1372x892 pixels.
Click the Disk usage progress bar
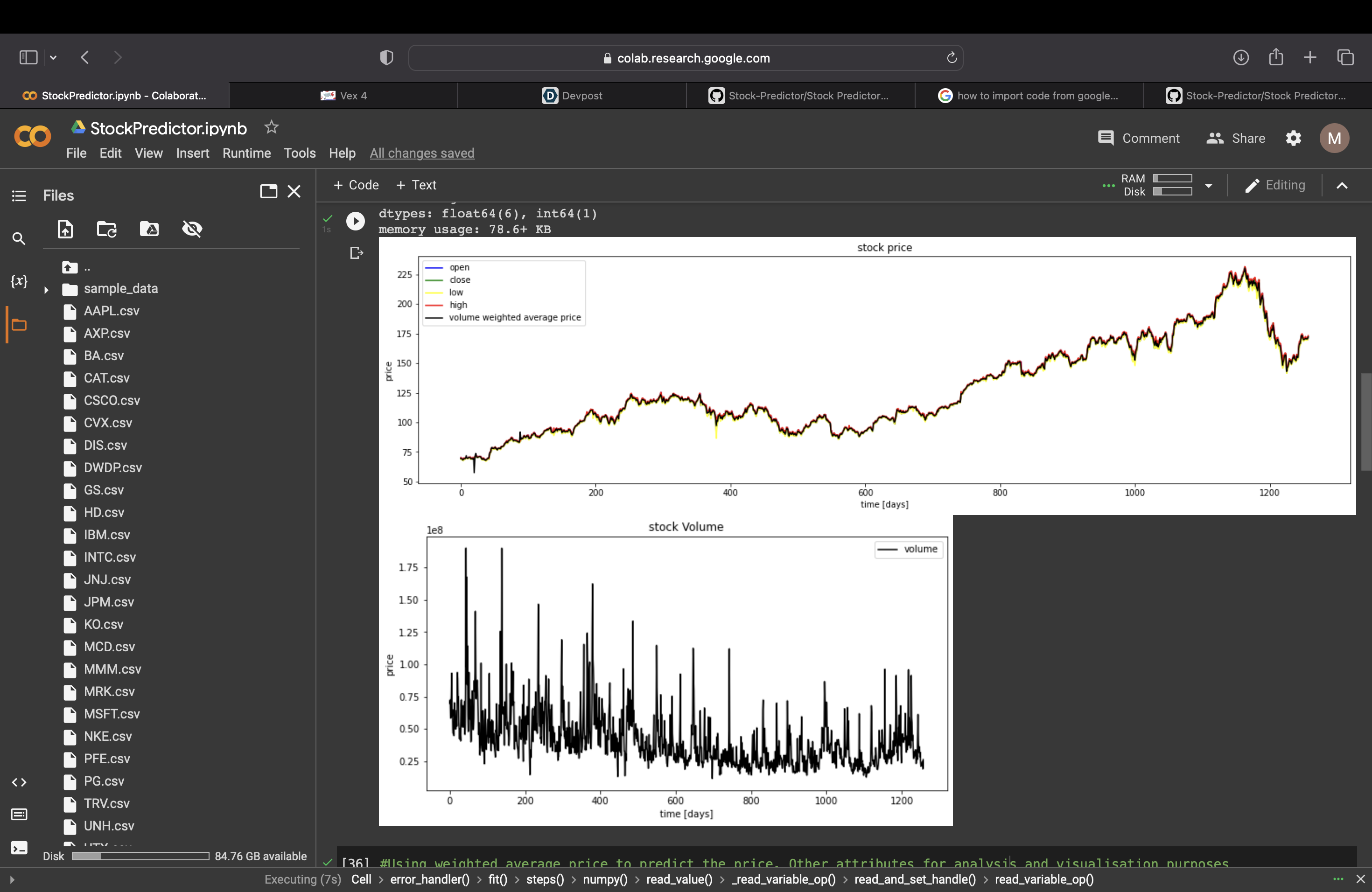point(140,856)
